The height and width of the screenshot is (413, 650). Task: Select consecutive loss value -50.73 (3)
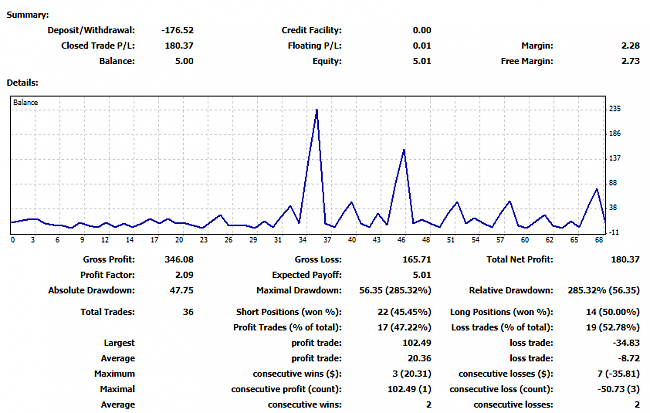pos(618,389)
